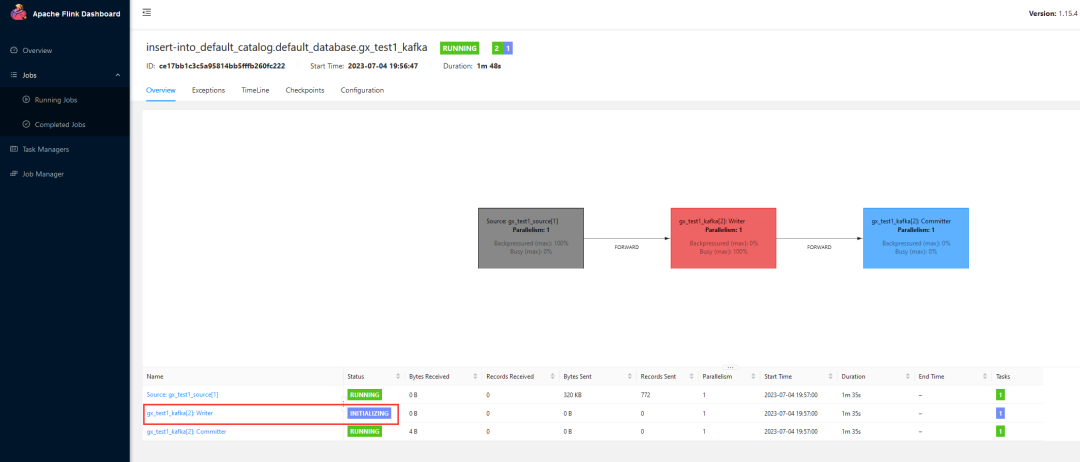Switch to the TimeLine tab
The image size is (1080, 462).
pos(255,90)
